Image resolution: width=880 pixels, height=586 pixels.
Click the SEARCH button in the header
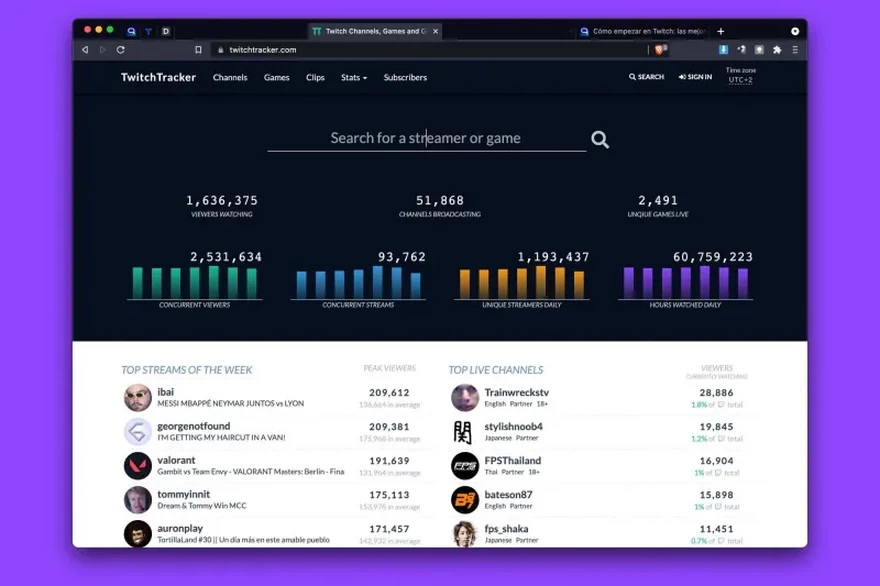click(x=647, y=77)
